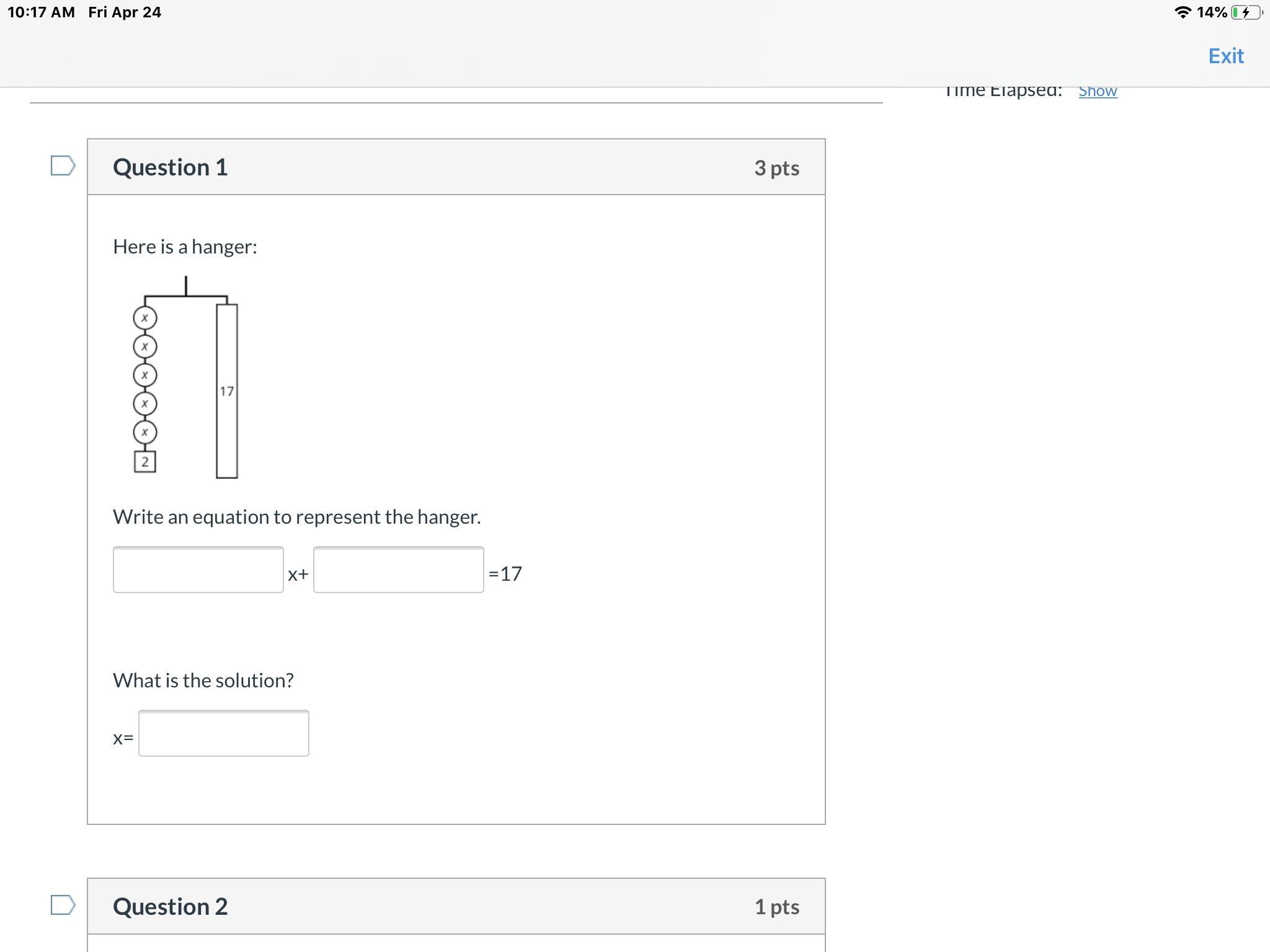Tap the clock time in status bar
The image size is (1270, 952).
tap(41, 12)
